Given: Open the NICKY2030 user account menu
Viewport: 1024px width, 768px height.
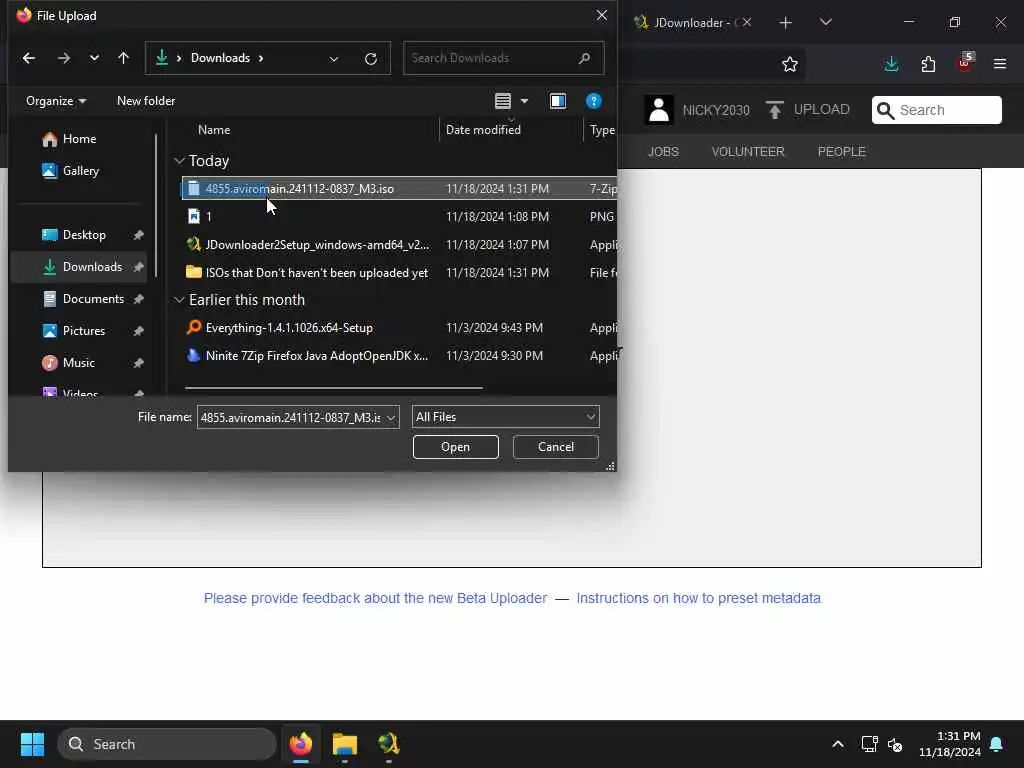Looking at the screenshot, I should point(697,110).
